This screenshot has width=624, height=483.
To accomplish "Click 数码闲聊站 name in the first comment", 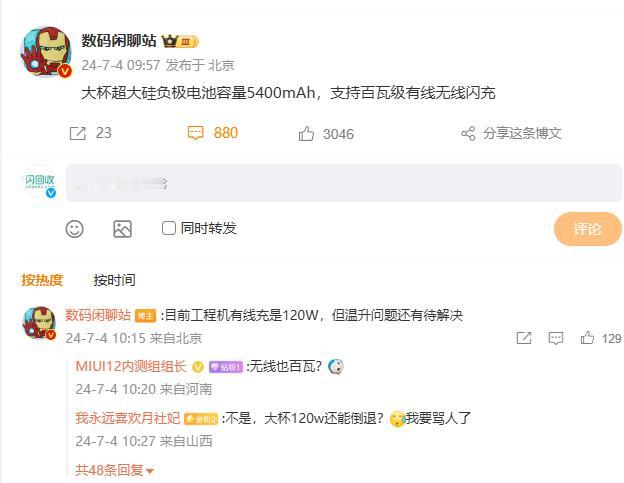I will (x=98, y=315).
